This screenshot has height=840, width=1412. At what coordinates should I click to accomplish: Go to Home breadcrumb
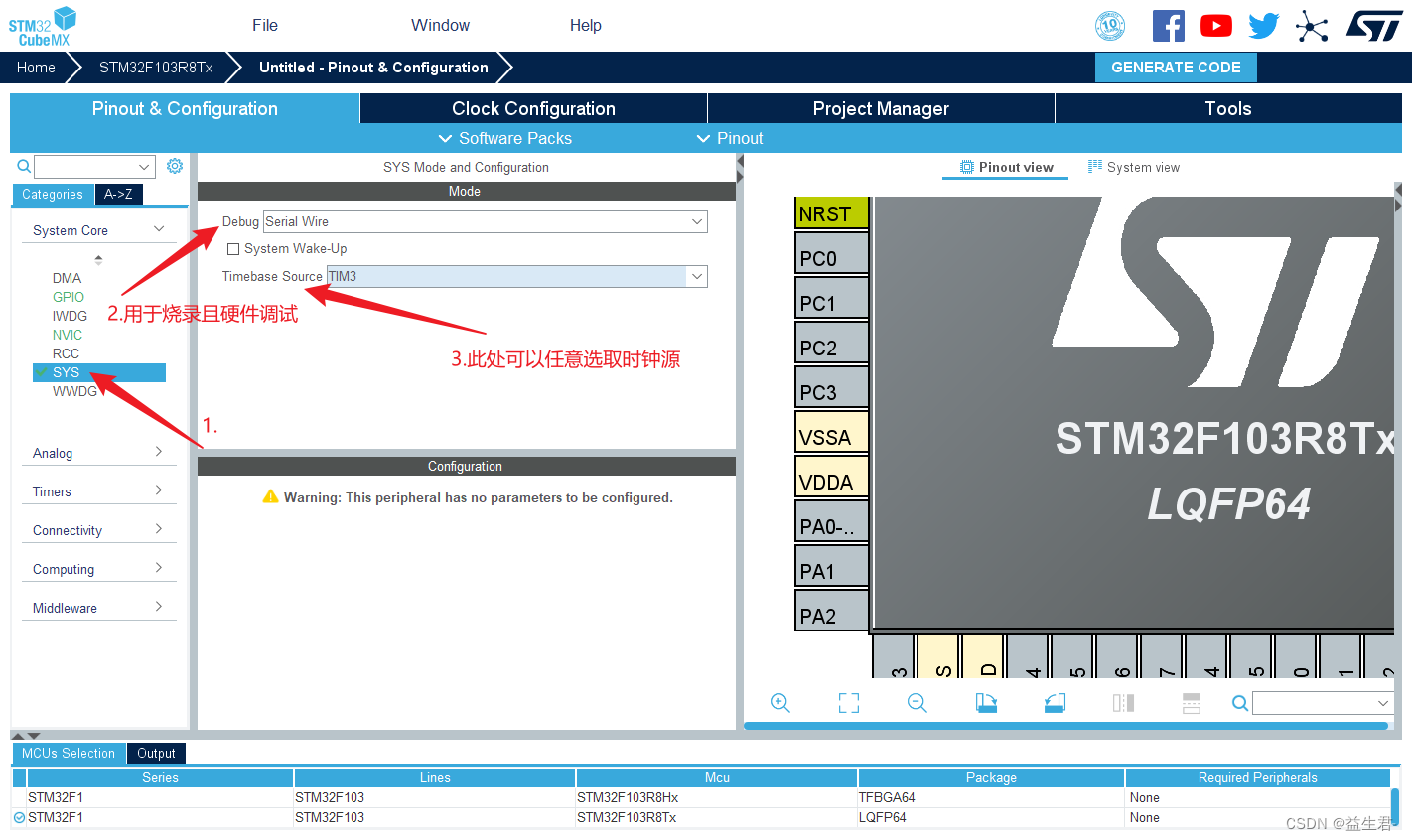pos(36,68)
